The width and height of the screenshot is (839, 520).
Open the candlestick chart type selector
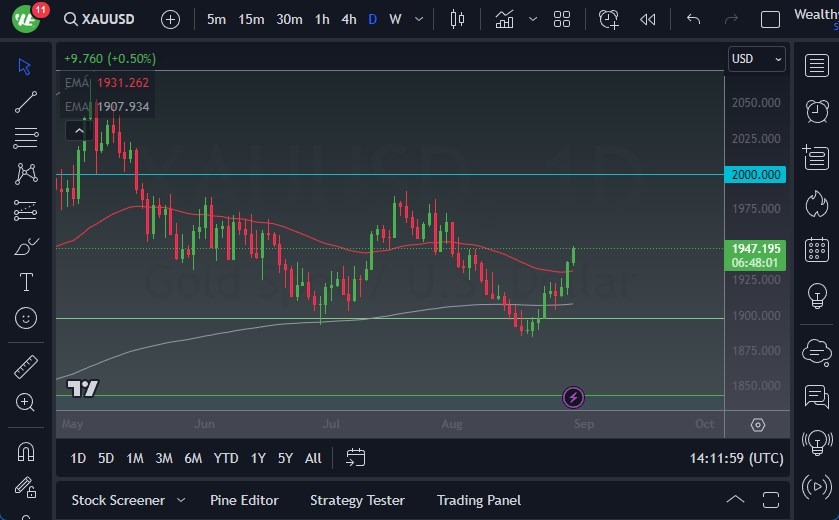458,19
